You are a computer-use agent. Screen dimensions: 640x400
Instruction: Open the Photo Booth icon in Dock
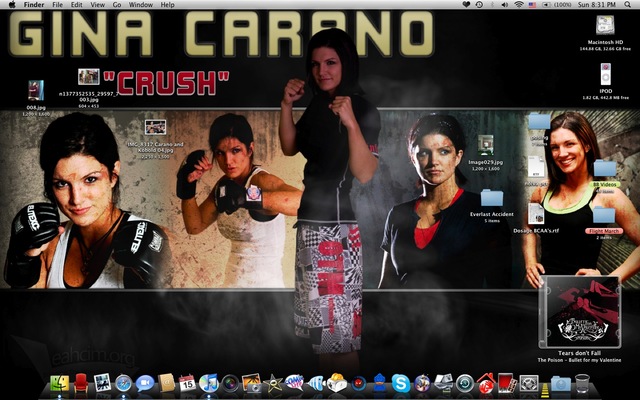coord(507,383)
